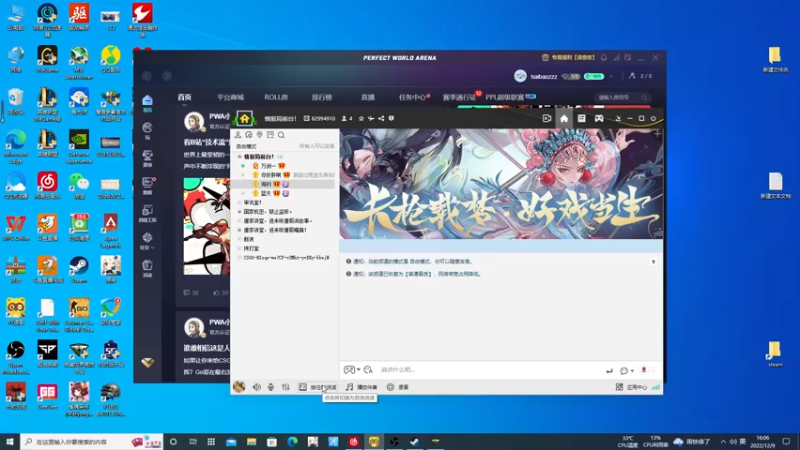Click the calendar icon above channel tree
Image resolution: width=800 pixels, height=450 pixels.
(270, 135)
